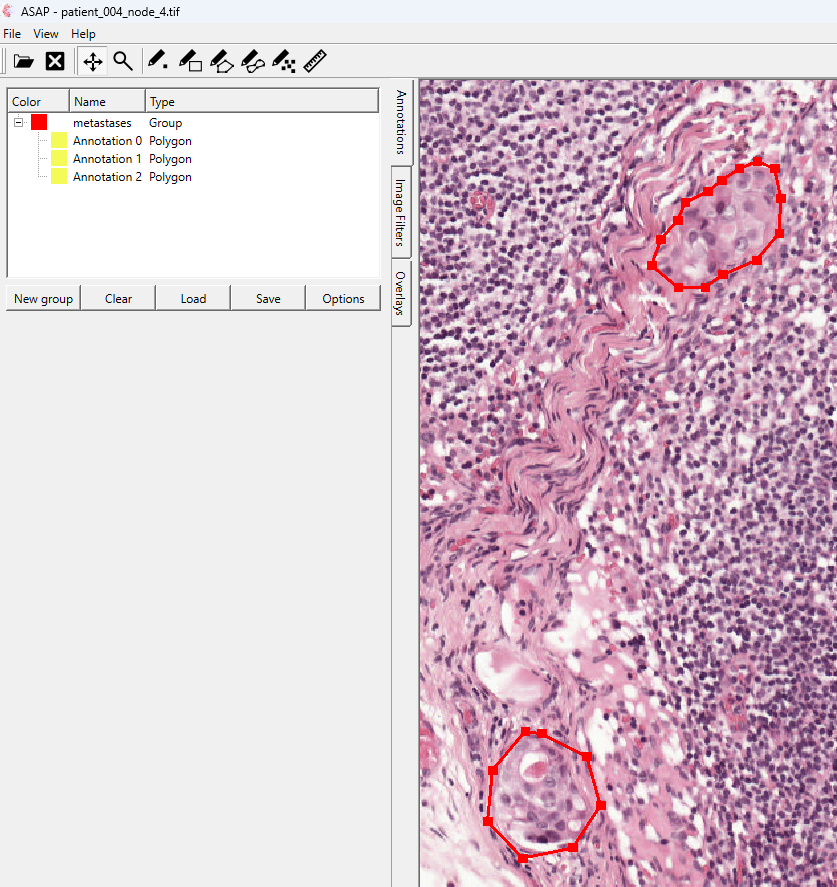Select the zoom magnifier tool
Image resolution: width=837 pixels, height=887 pixels.
[123, 62]
